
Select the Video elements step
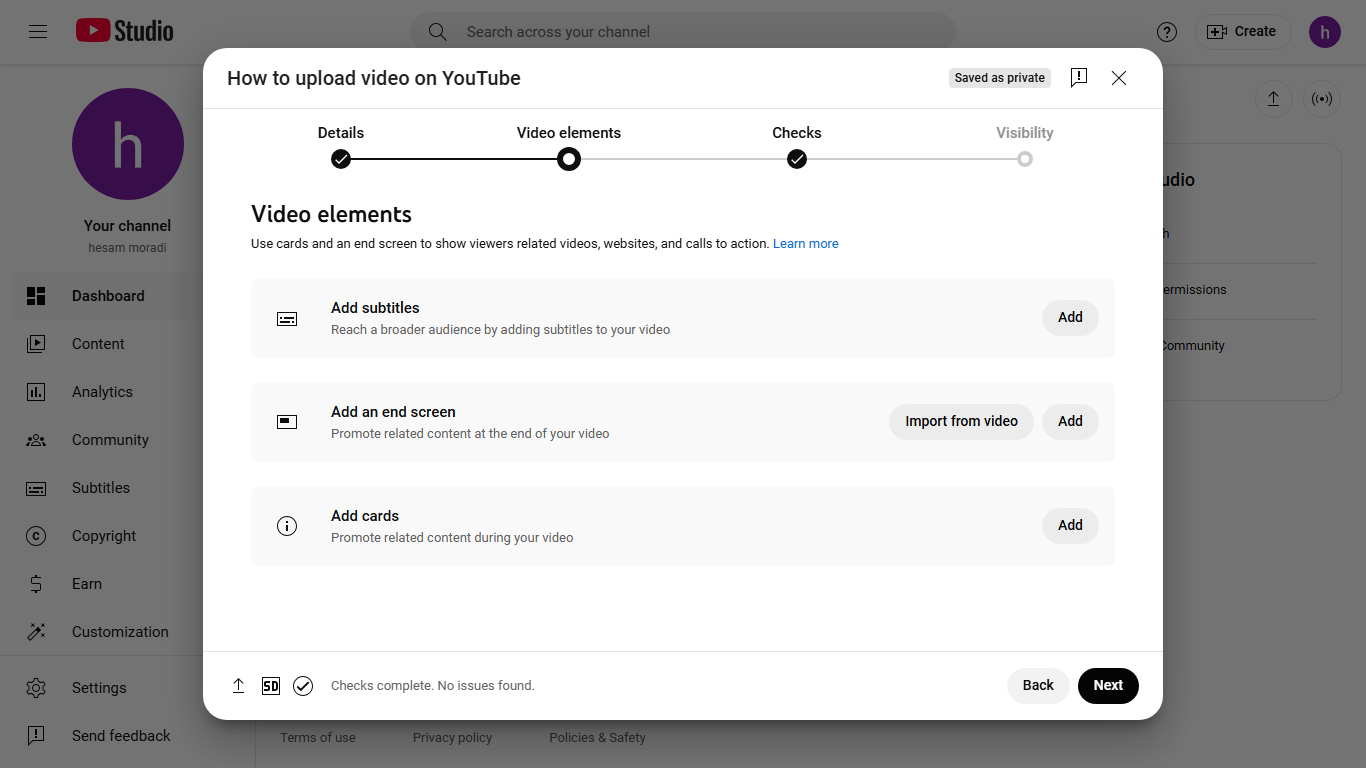click(569, 146)
